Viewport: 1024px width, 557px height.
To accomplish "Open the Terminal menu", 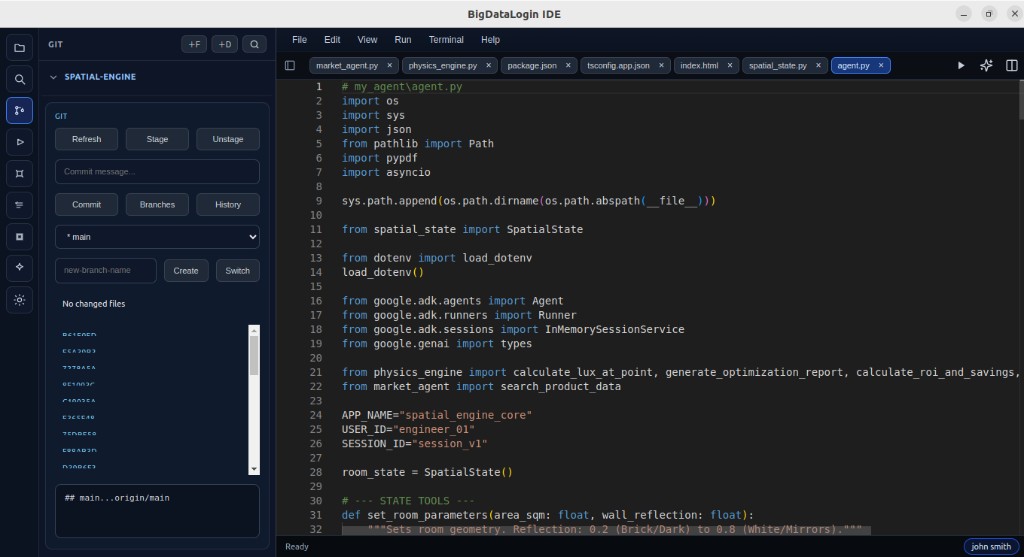I will pyautogui.click(x=446, y=40).
